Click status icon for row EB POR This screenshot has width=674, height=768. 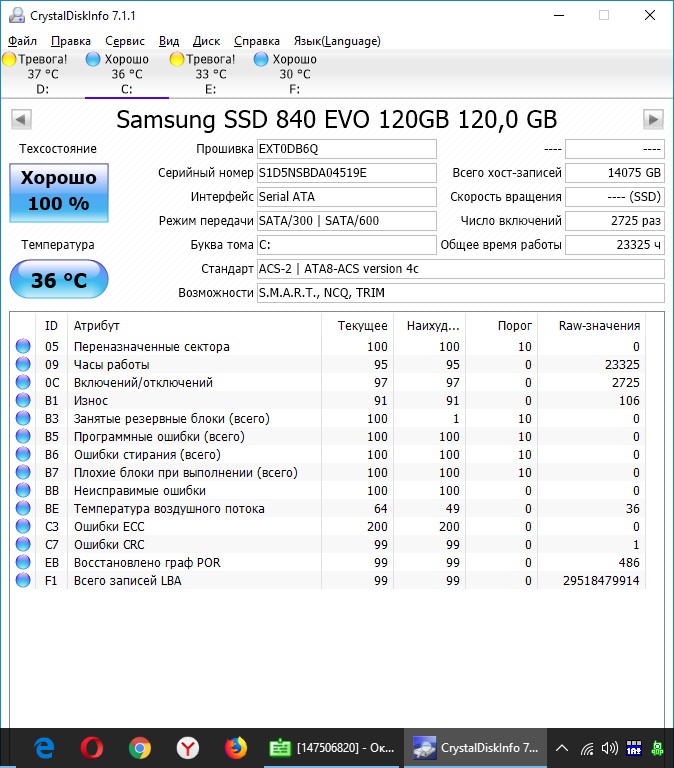pyautogui.click(x=23, y=562)
